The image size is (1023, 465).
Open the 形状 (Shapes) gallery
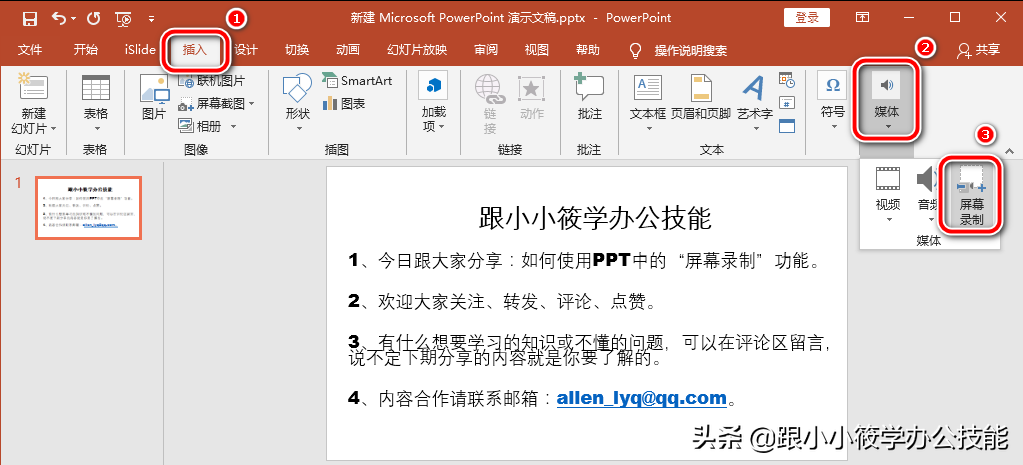coord(298,103)
